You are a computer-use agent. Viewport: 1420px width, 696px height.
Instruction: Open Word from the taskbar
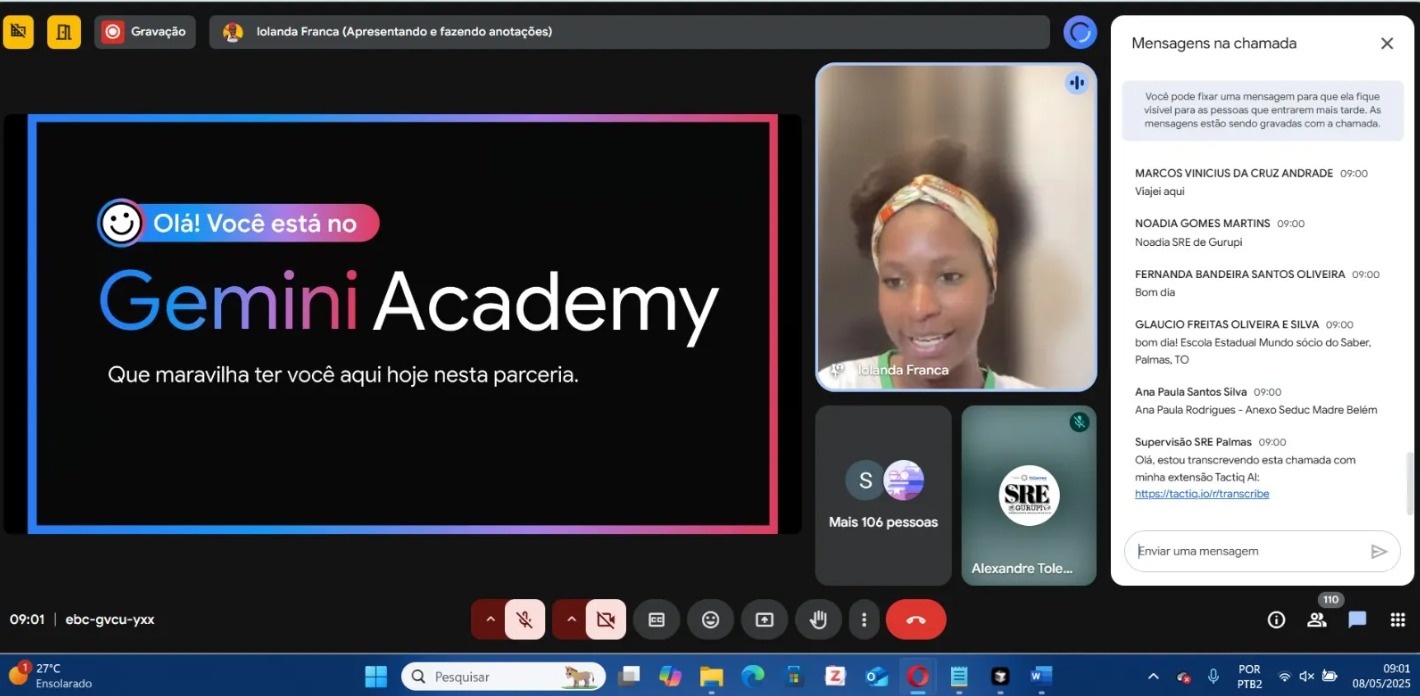click(1041, 677)
